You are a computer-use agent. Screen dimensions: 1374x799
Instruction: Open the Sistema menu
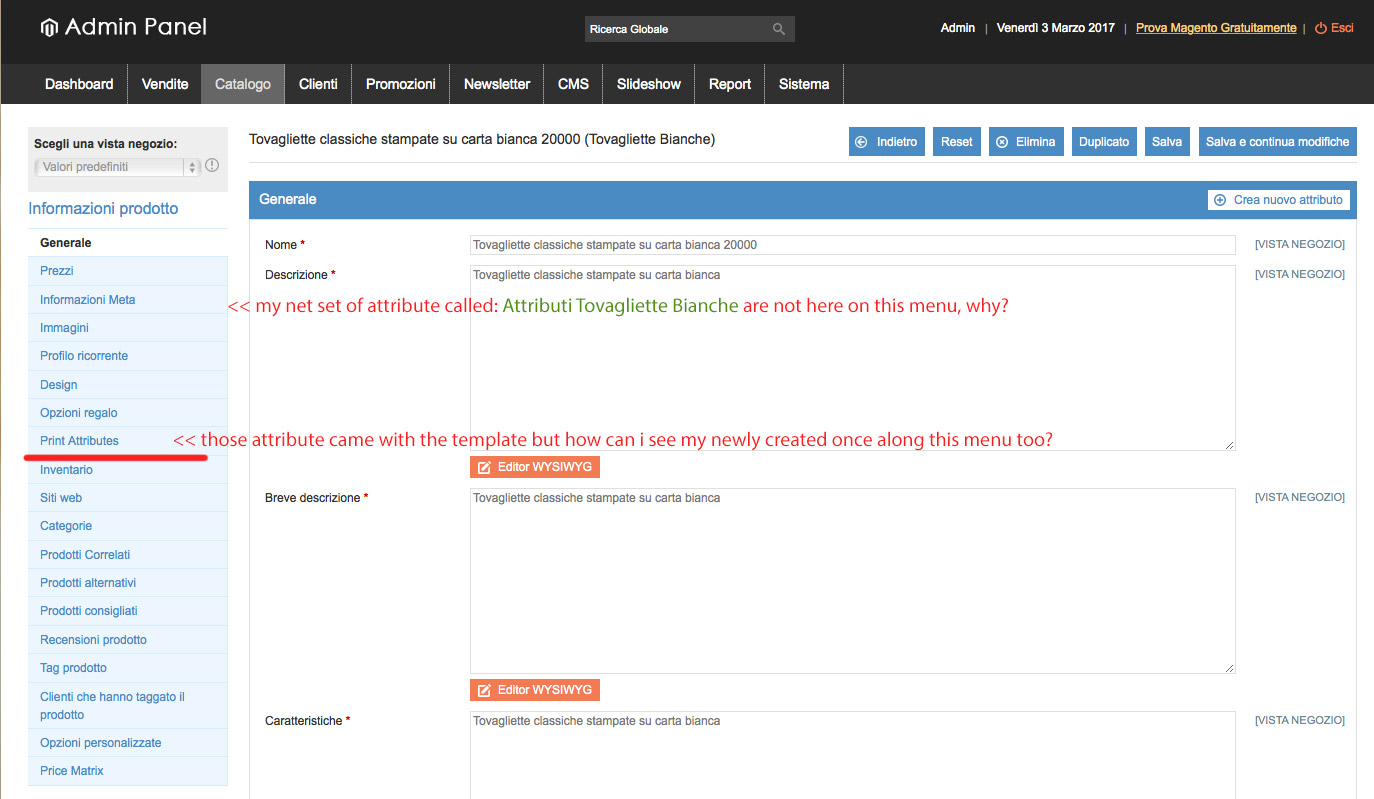[804, 84]
